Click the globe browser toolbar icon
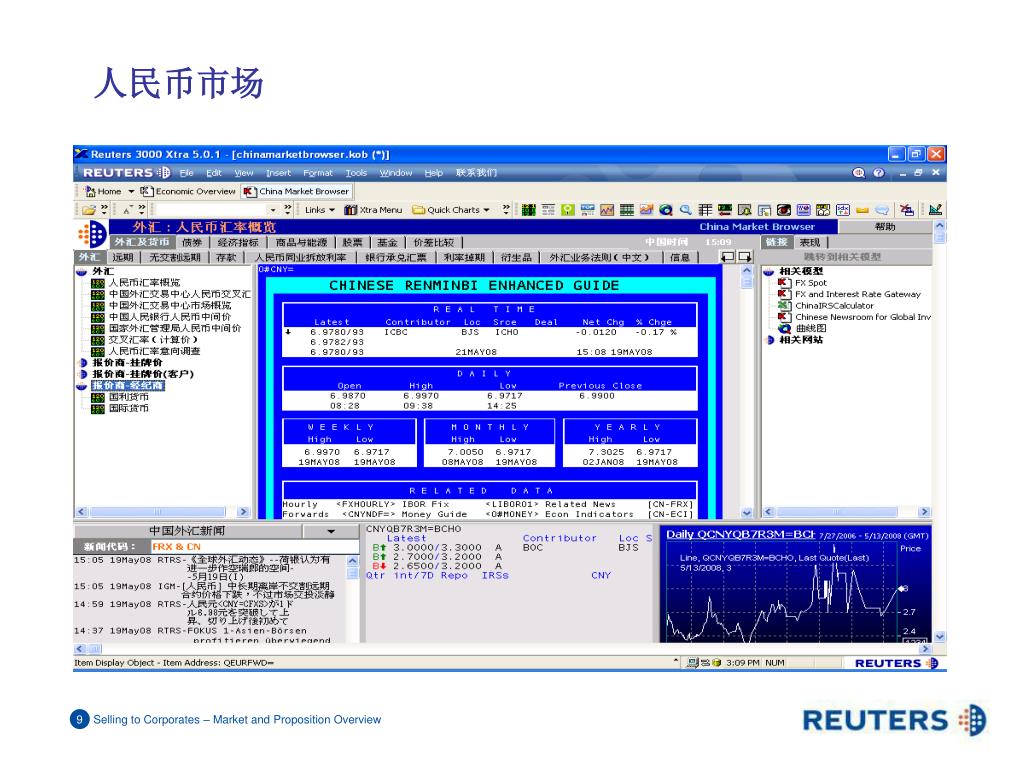 666,210
